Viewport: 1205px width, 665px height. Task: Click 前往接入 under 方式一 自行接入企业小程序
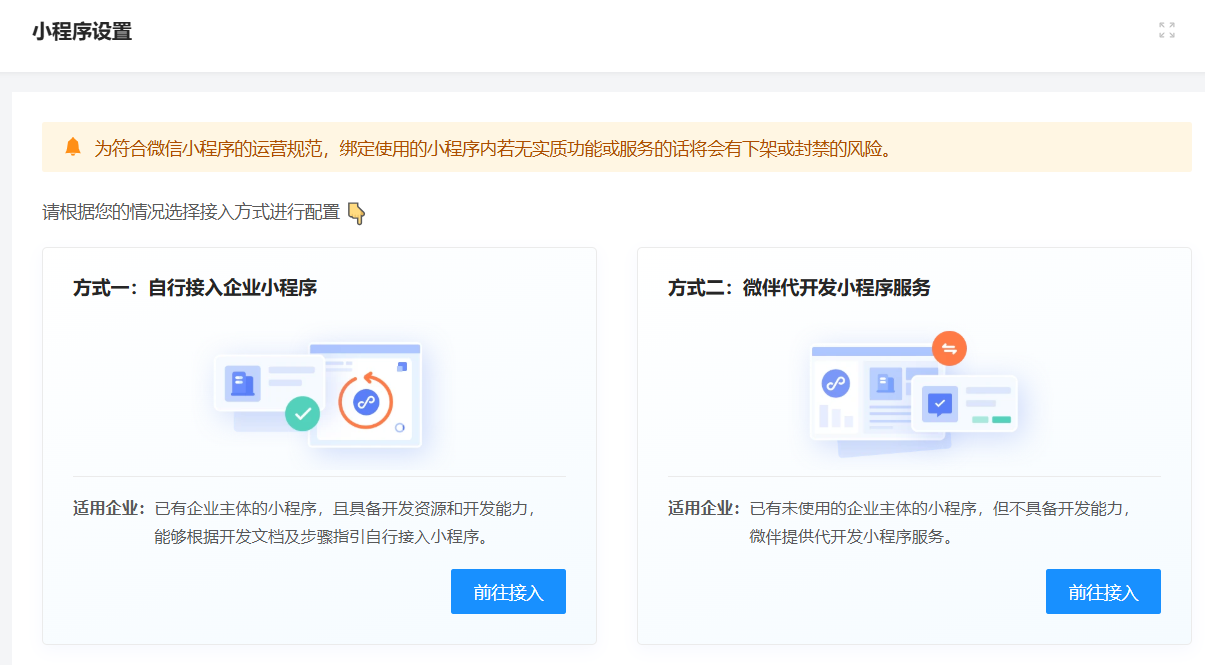pyautogui.click(x=508, y=591)
